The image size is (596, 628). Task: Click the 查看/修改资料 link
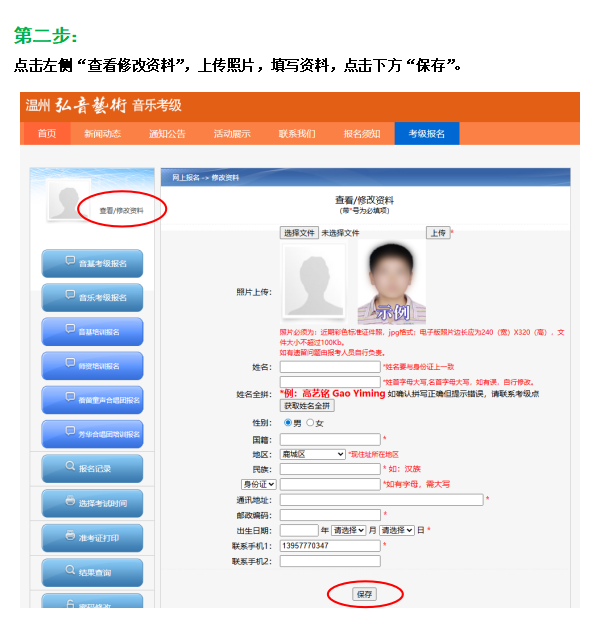(121, 210)
